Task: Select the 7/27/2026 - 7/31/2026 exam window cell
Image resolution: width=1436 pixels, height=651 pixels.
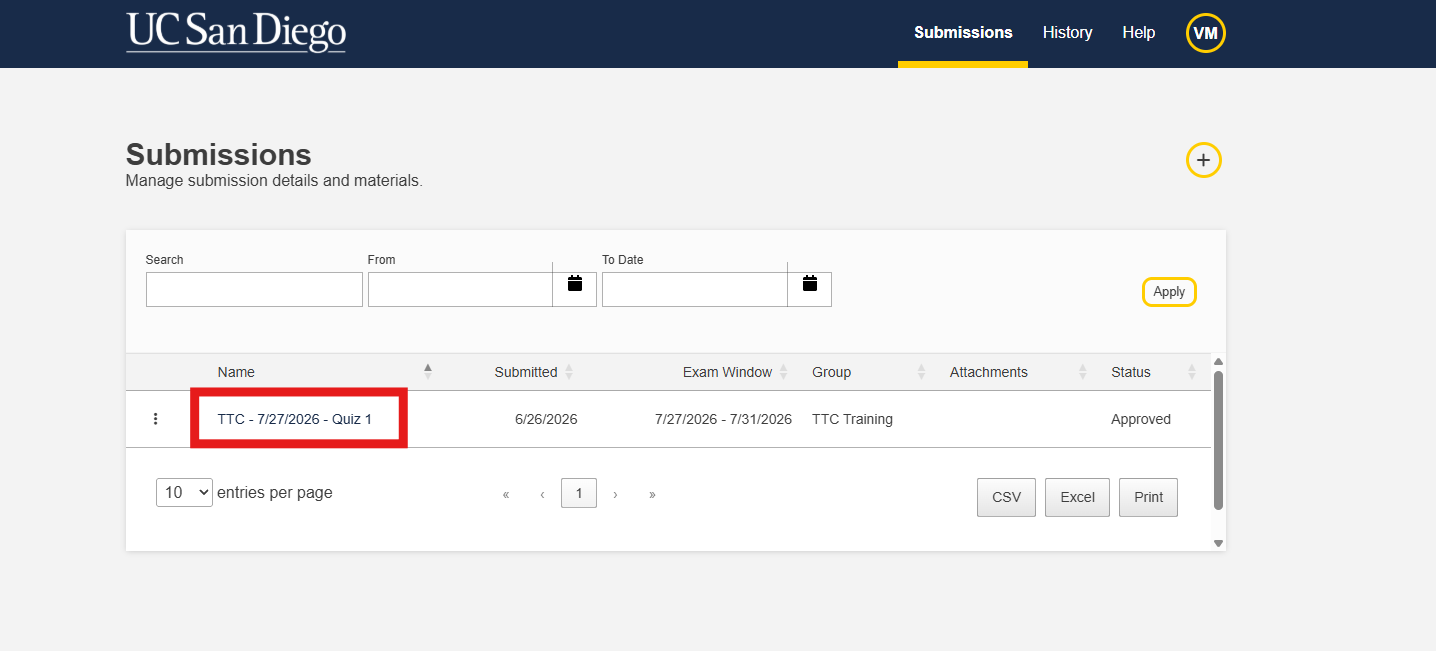Action: (723, 419)
